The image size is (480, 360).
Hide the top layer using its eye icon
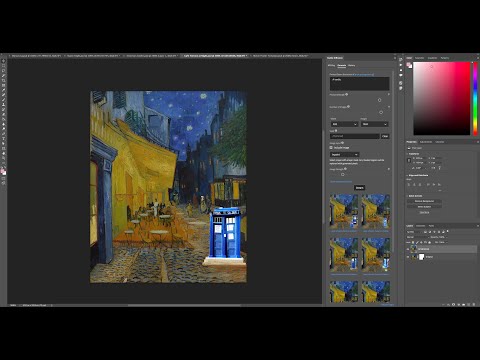click(x=408, y=249)
